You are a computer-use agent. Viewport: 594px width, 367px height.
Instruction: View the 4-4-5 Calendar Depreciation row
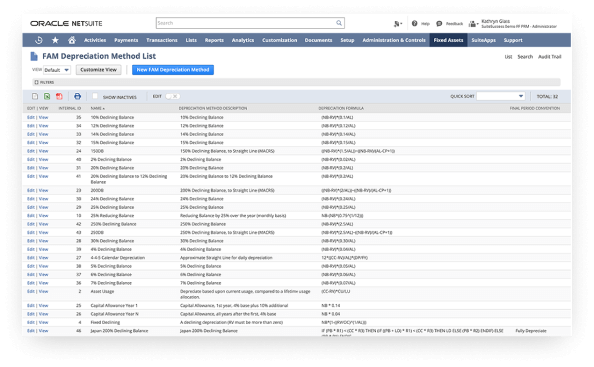[44, 258]
